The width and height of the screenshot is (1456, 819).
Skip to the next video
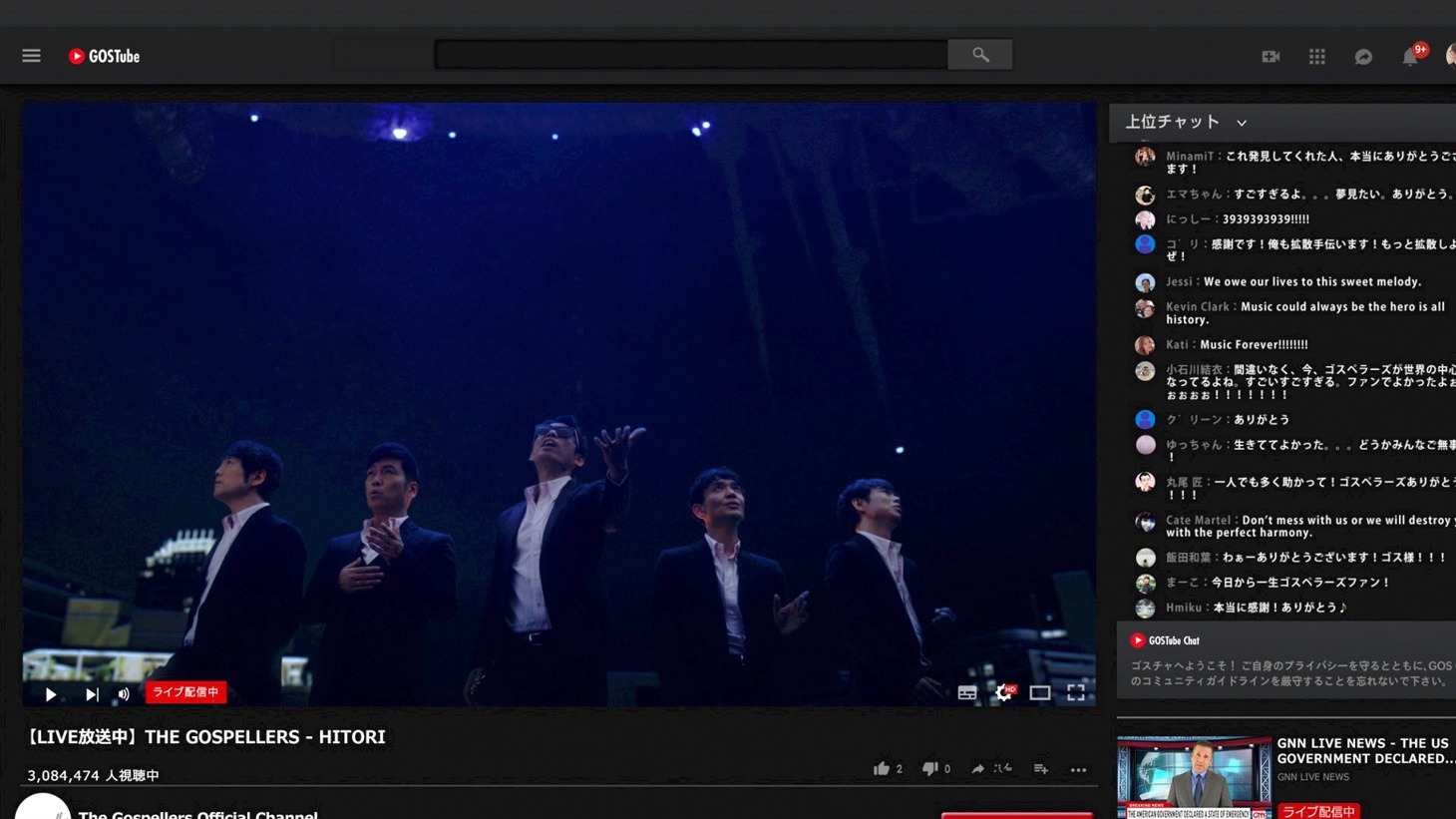92,694
